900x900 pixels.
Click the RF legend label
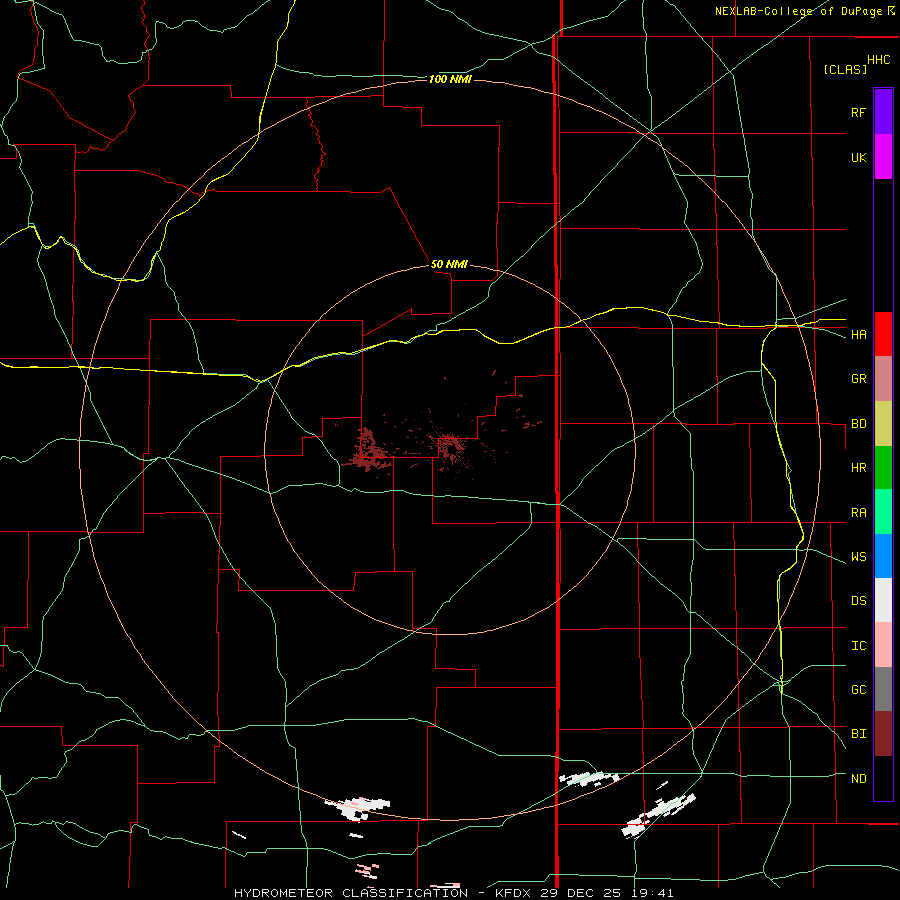[x=858, y=112]
